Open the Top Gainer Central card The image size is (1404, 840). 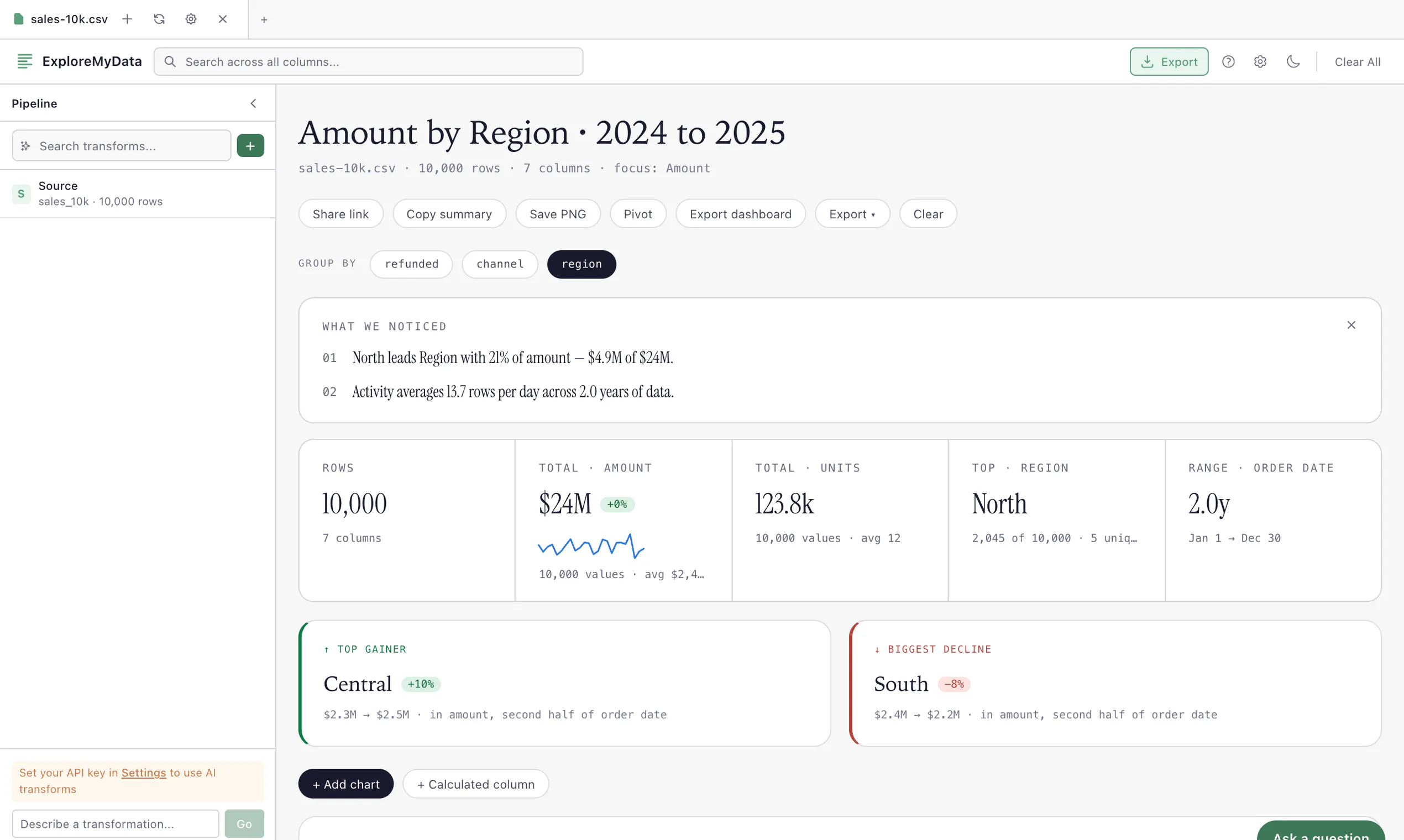tap(564, 683)
